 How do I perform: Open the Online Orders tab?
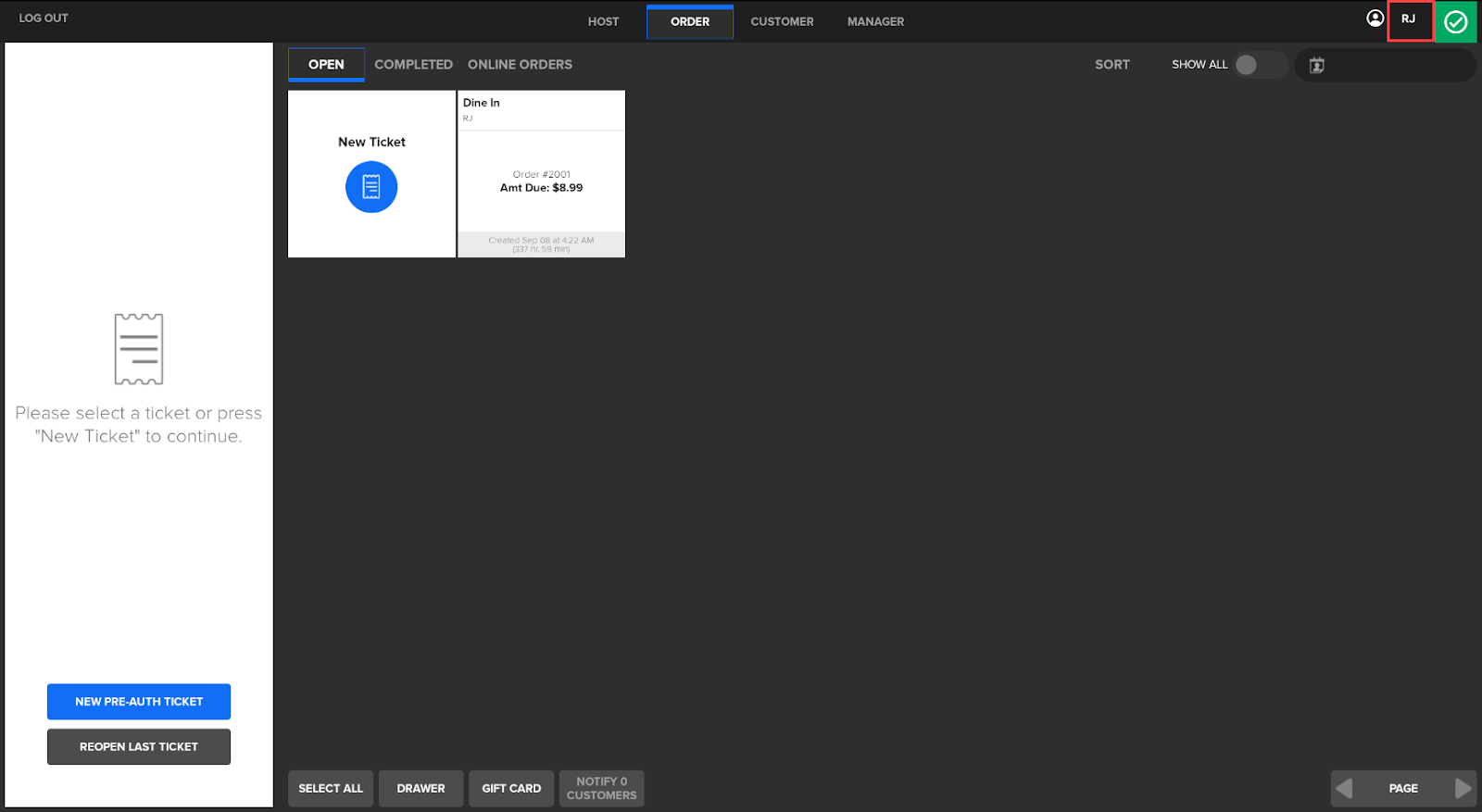[520, 65]
